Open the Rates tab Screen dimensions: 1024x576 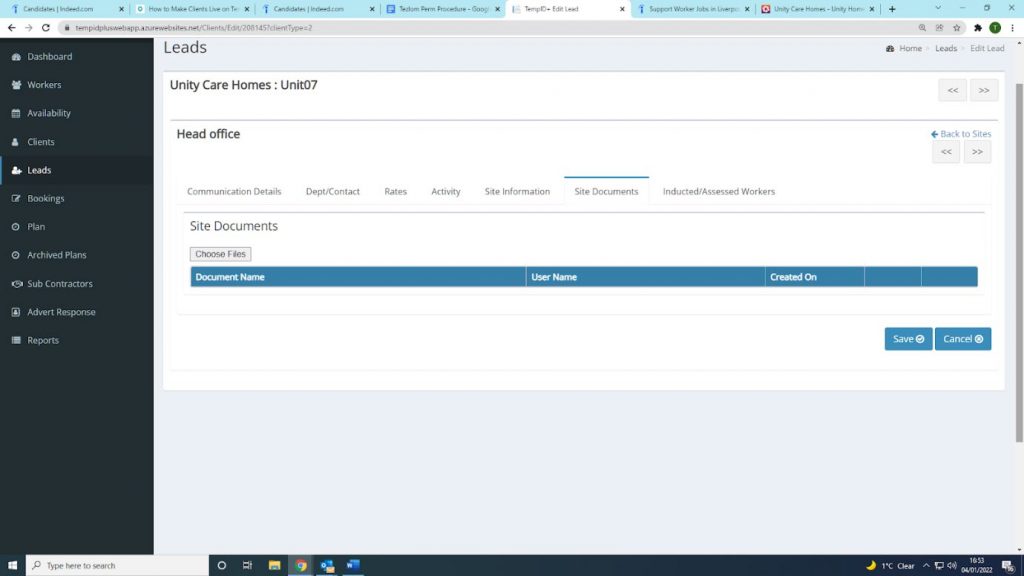(x=395, y=191)
